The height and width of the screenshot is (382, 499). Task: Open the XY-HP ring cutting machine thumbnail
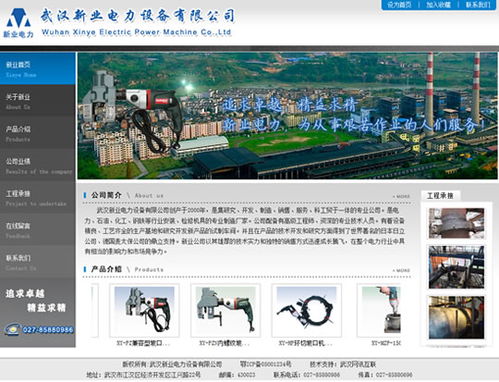click(x=306, y=310)
